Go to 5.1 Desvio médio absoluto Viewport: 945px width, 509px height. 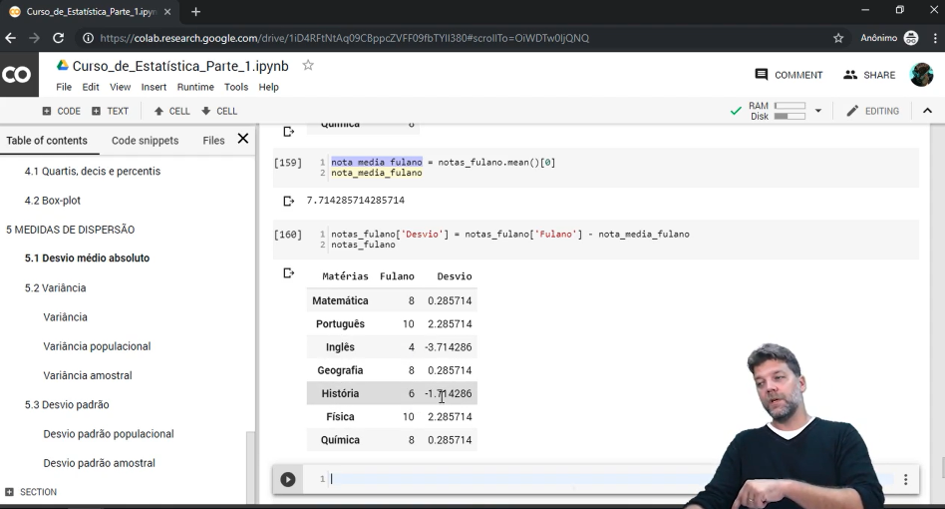click(x=87, y=258)
